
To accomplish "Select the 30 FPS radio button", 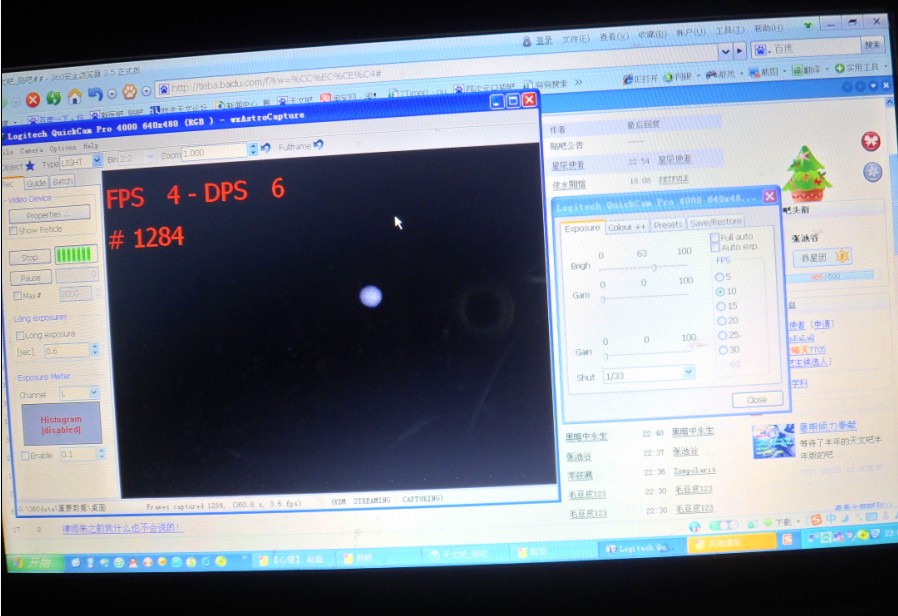I will (723, 350).
